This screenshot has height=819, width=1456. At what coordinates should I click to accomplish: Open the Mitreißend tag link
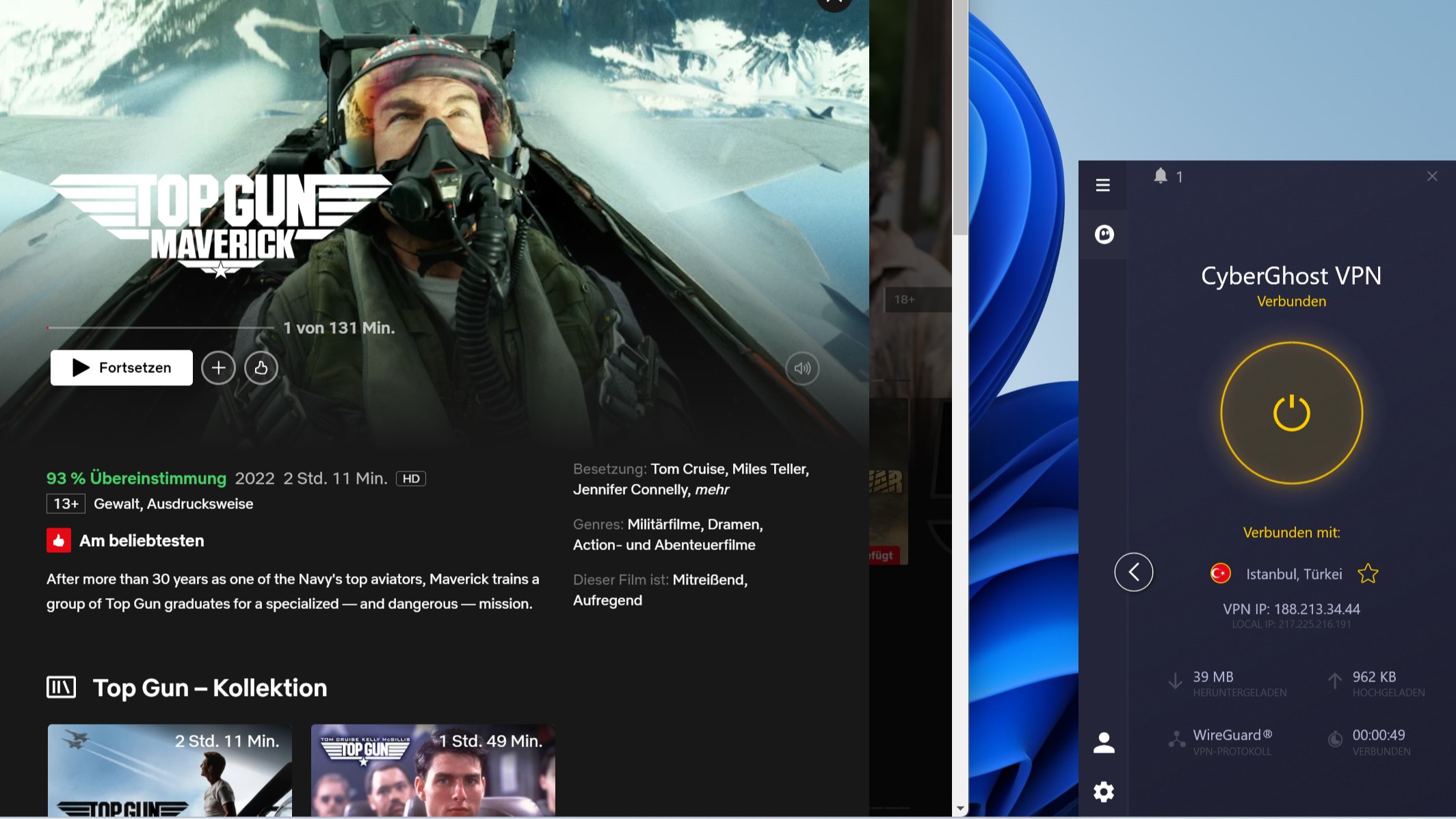tap(709, 580)
